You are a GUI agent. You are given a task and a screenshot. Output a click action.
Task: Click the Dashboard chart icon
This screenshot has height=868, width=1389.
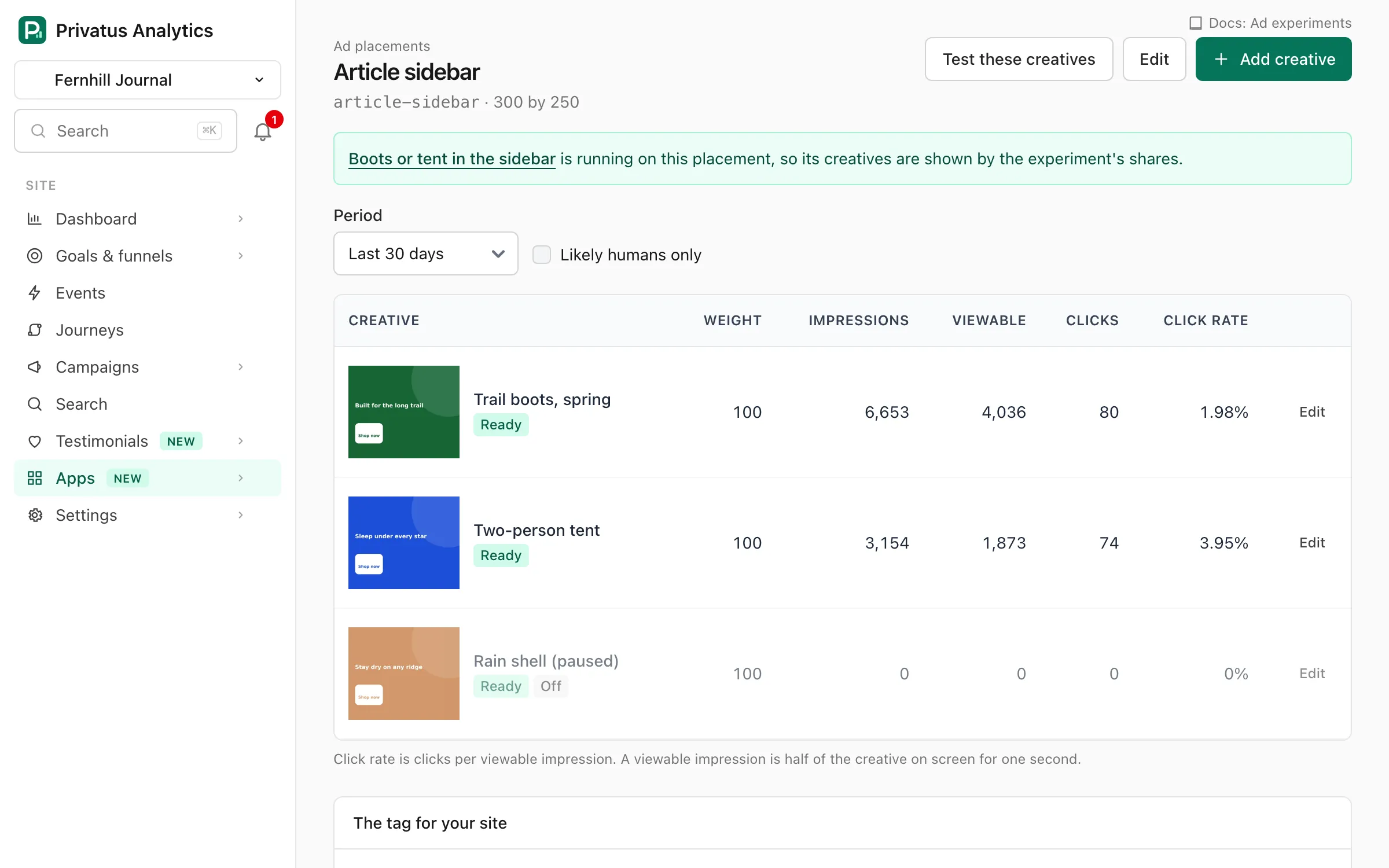[x=35, y=219]
